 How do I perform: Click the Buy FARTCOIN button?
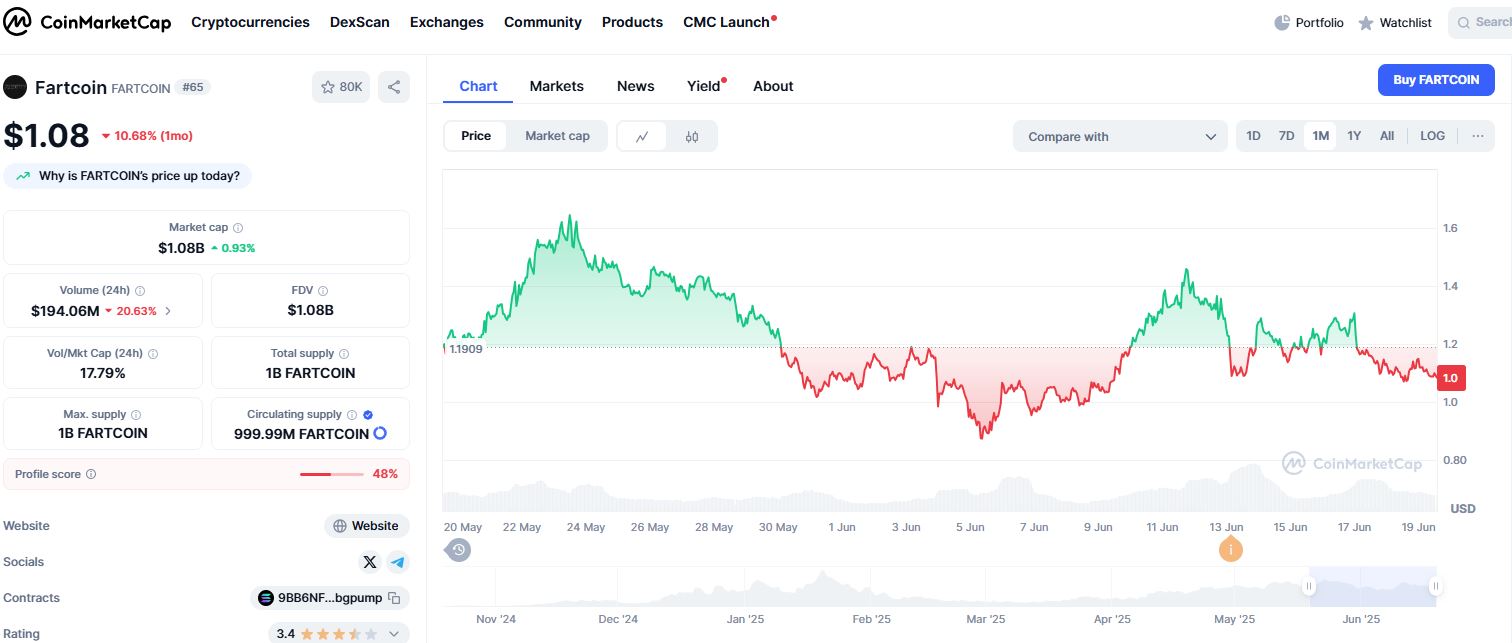tap(1436, 80)
